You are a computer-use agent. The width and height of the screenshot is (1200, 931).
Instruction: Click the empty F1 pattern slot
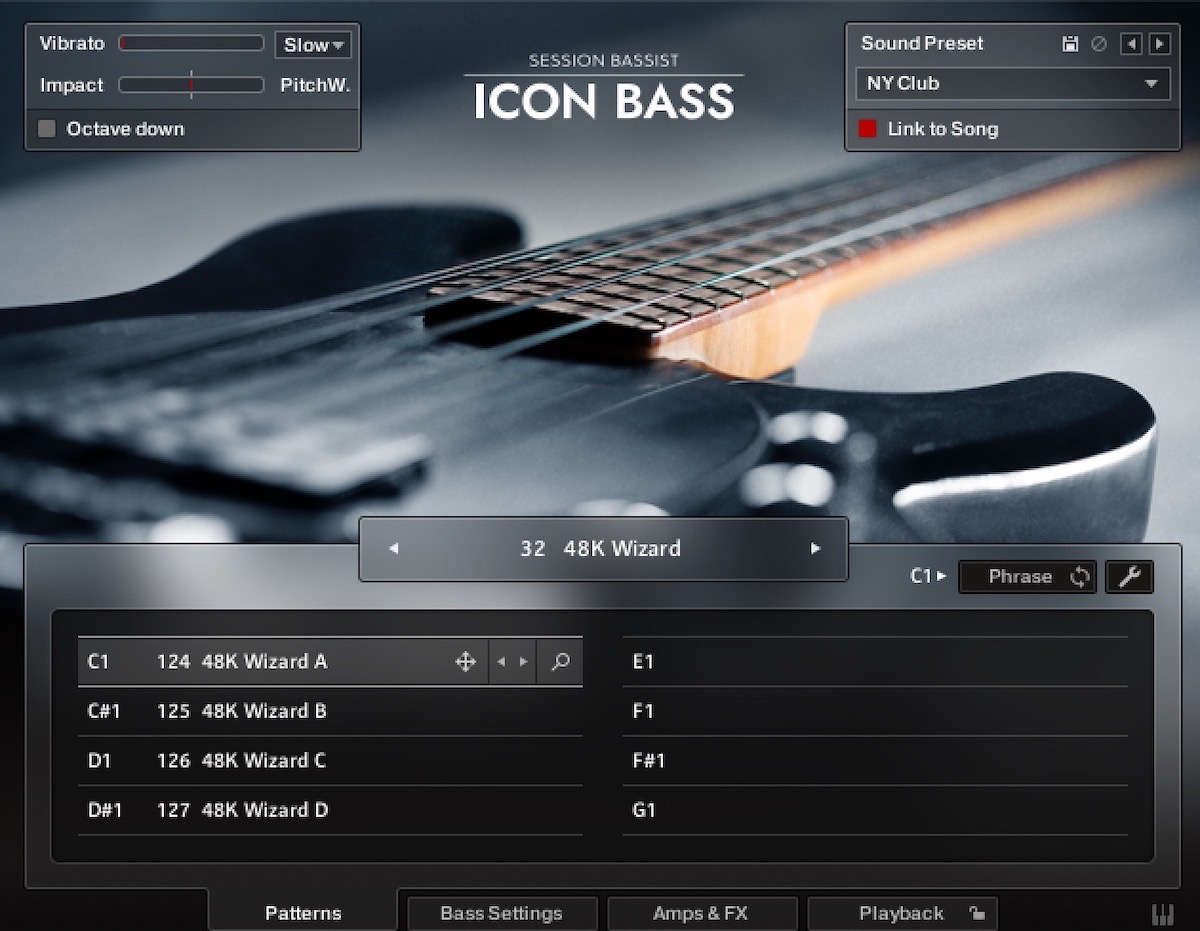coord(875,711)
